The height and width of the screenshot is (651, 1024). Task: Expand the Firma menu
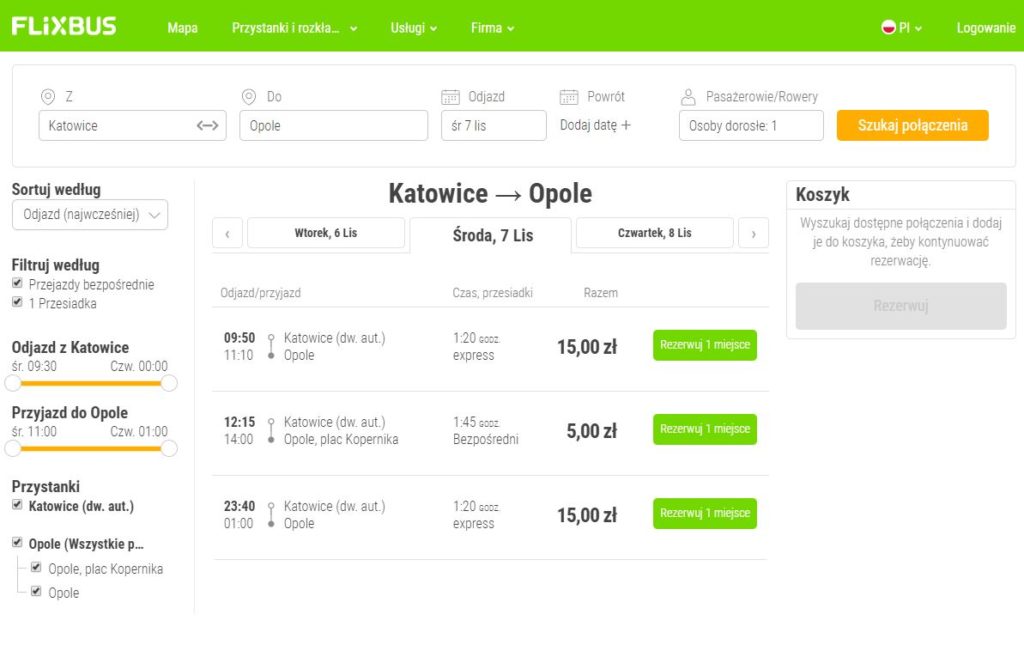point(492,28)
